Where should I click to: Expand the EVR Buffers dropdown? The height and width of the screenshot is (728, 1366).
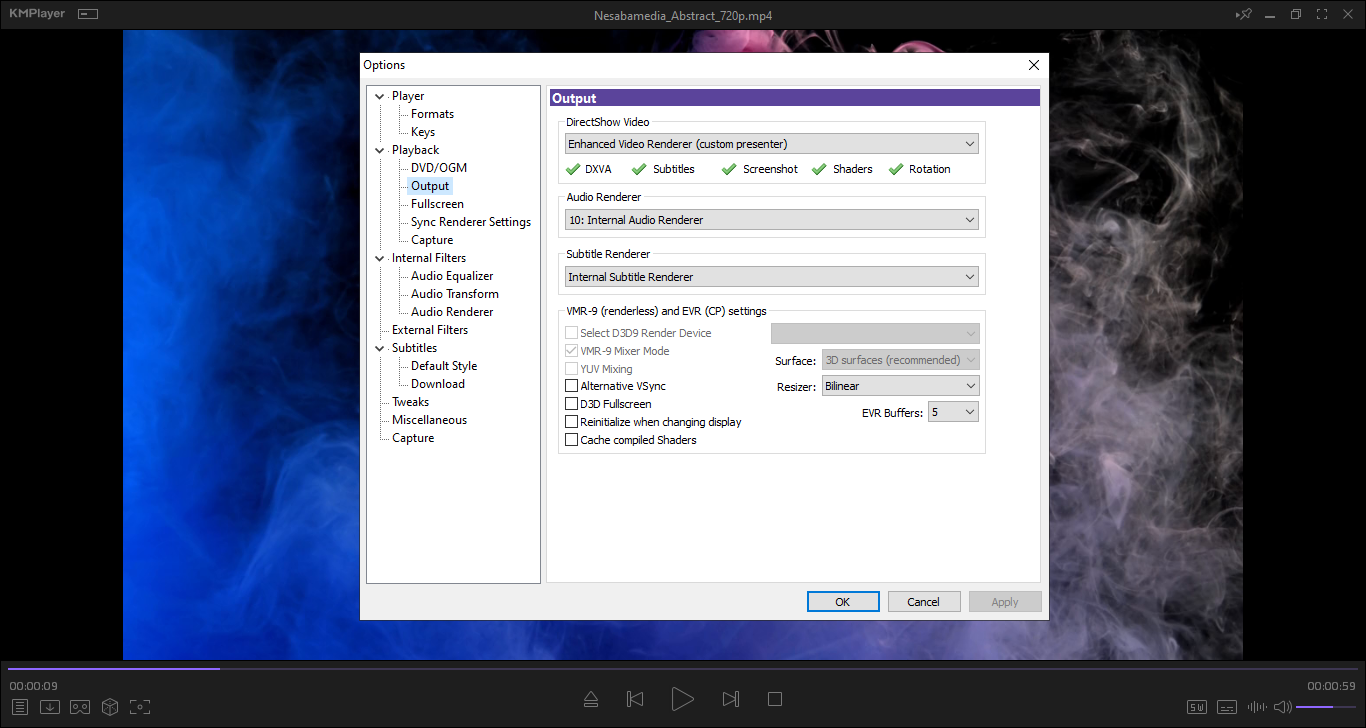(x=953, y=412)
